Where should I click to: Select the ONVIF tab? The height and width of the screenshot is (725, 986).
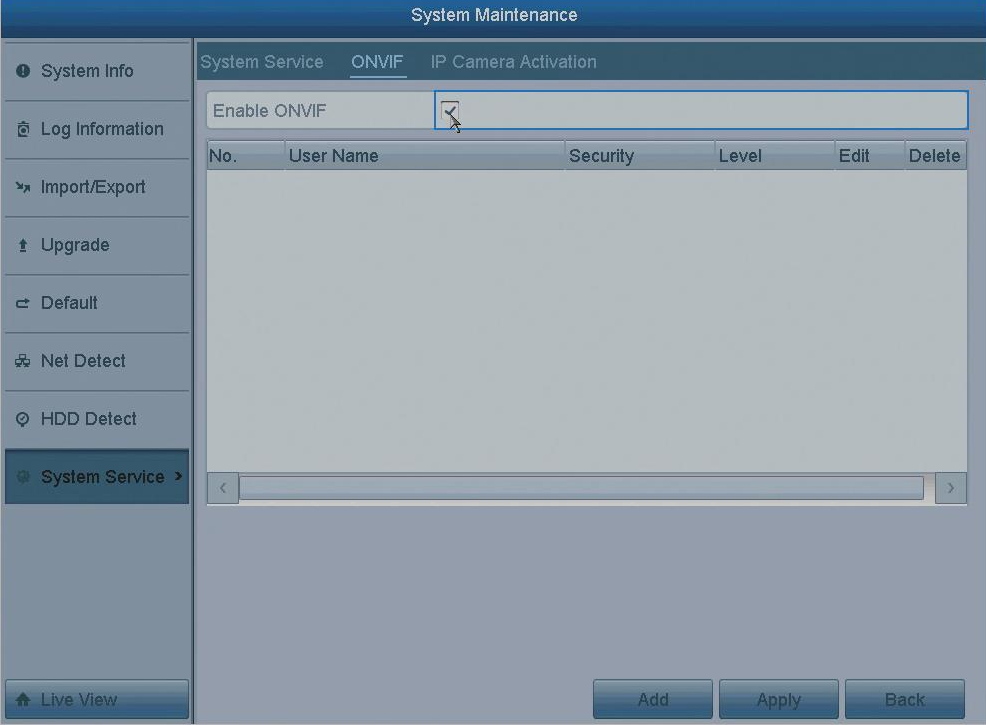point(377,62)
